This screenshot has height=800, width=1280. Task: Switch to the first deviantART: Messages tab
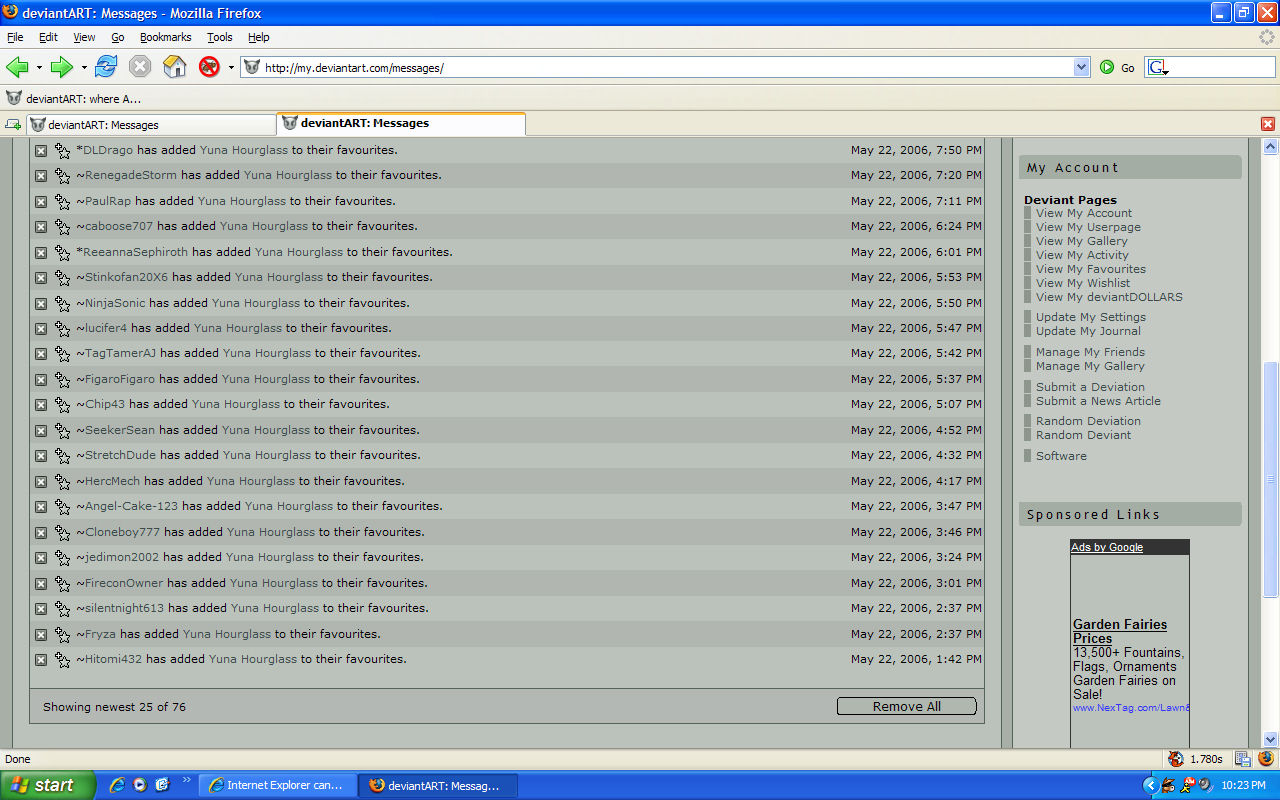pos(150,125)
